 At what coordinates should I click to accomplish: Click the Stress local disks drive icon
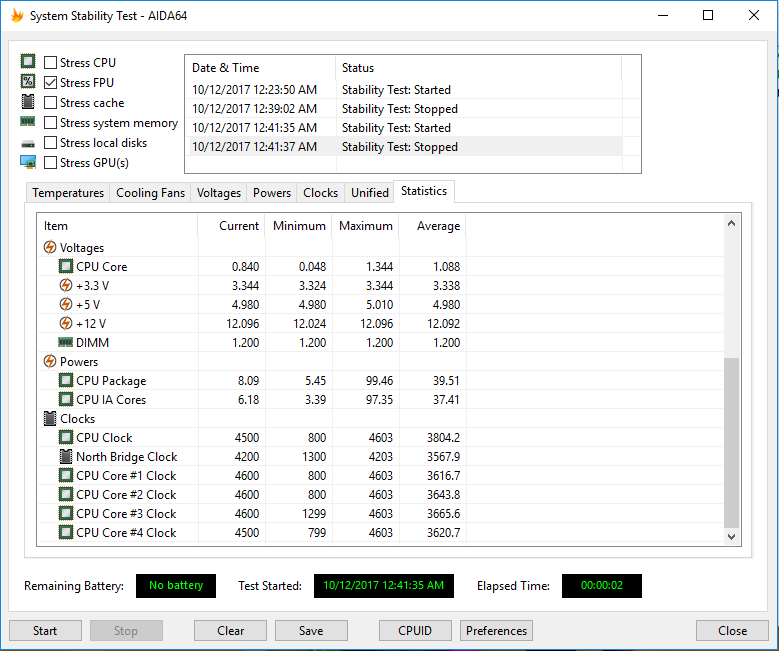[x=28, y=144]
